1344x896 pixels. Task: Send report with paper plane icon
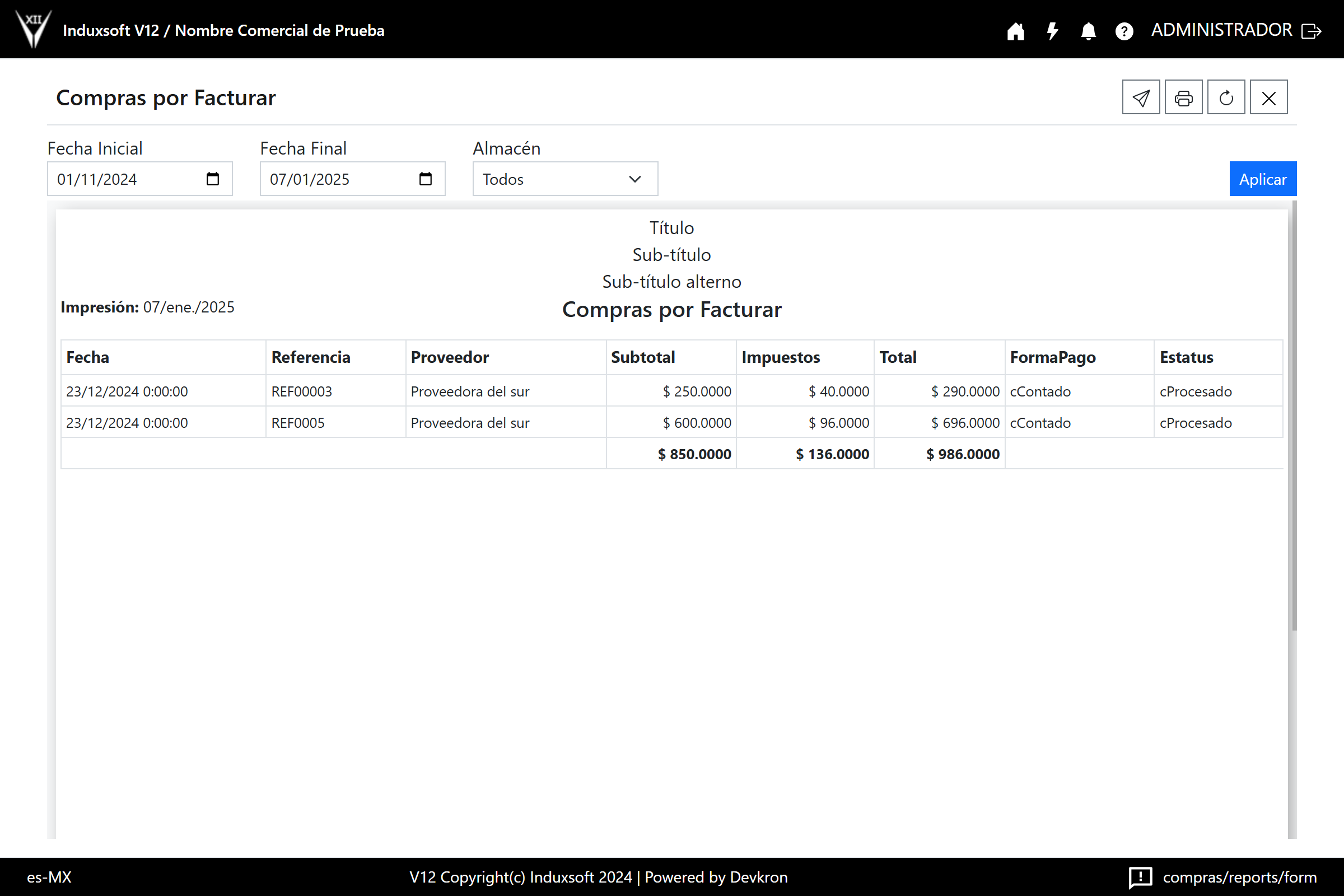click(x=1141, y=97)
